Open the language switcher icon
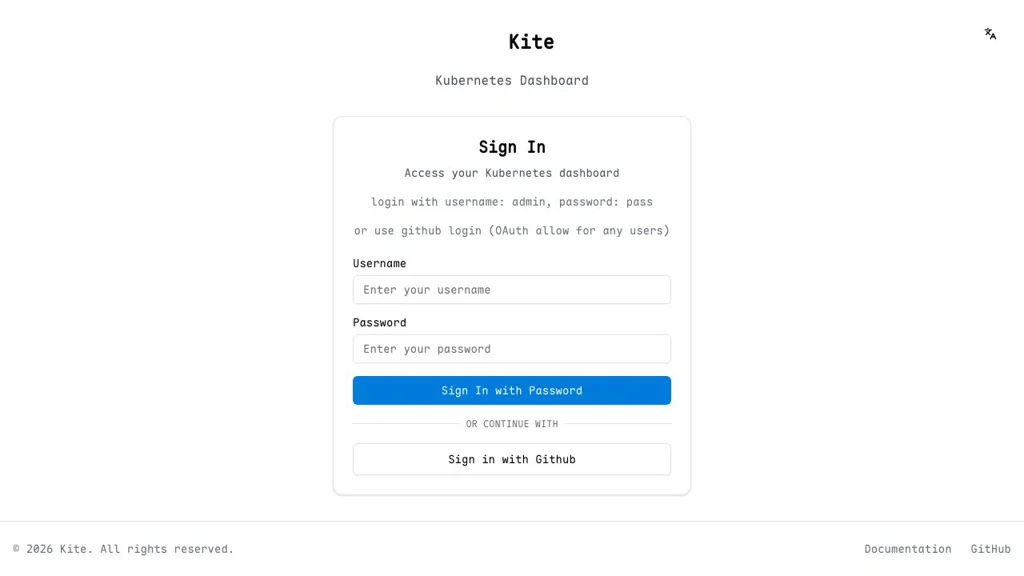This screenshot has width=1024, height=576. 990,34
